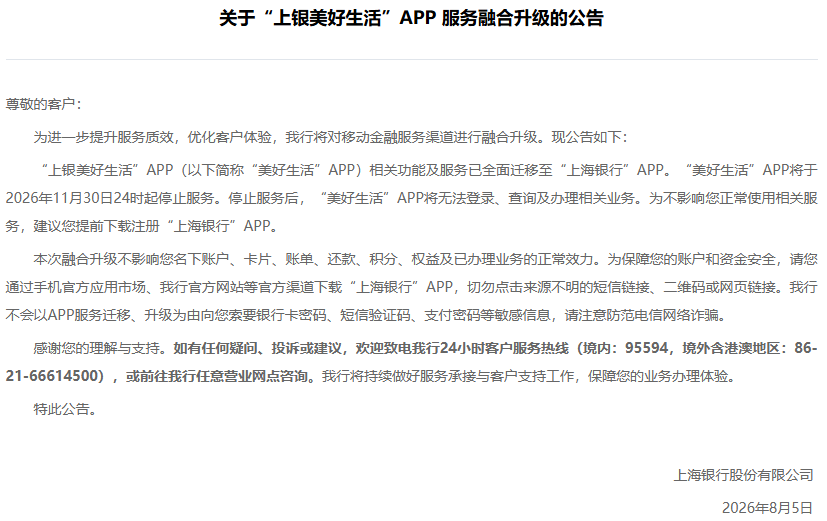Click the text 或前往我行任意营业网点咨询
This screenshot has width=827, height=521.
[217, 376]
